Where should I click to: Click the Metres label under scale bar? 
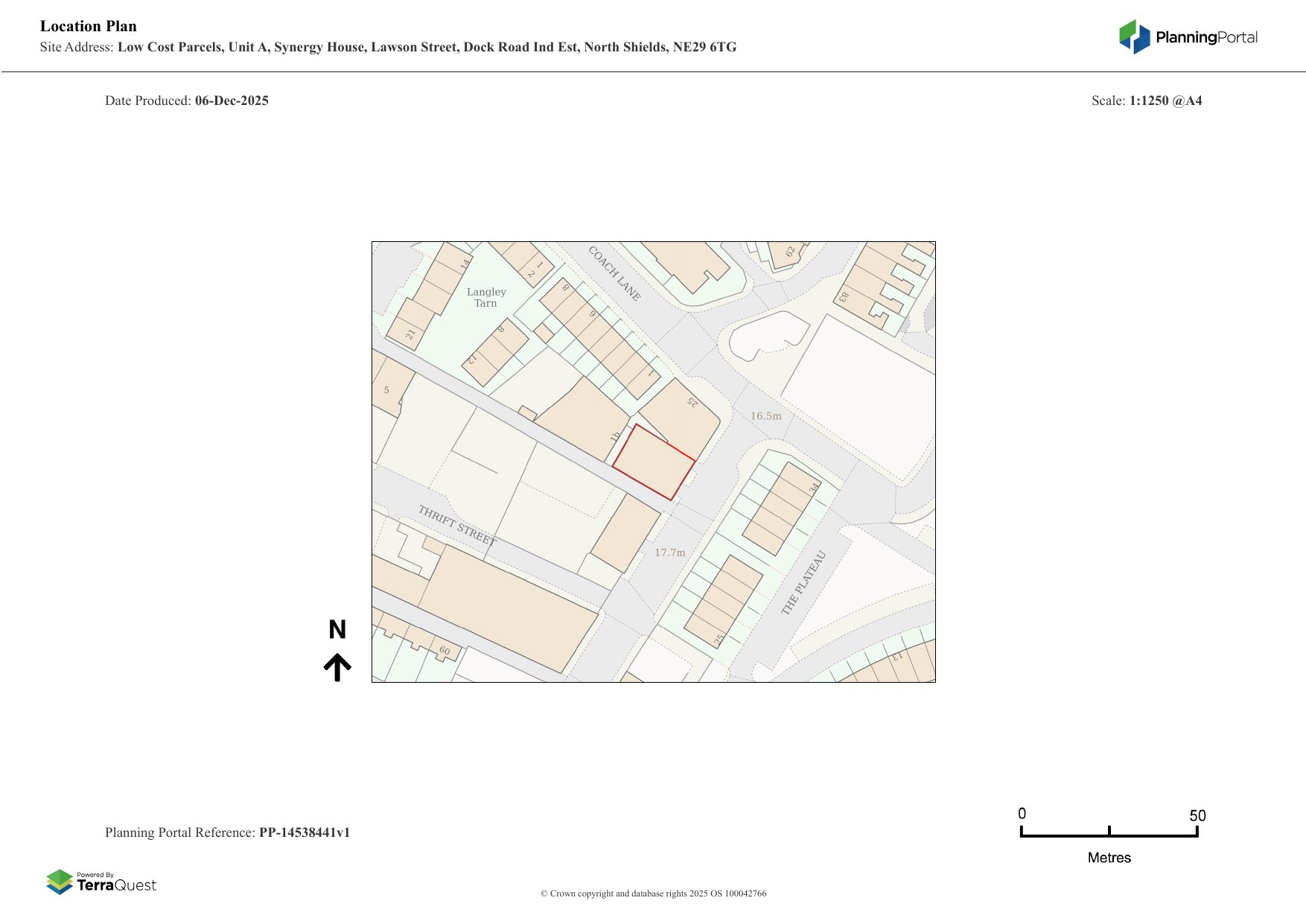pos(1109,858)
